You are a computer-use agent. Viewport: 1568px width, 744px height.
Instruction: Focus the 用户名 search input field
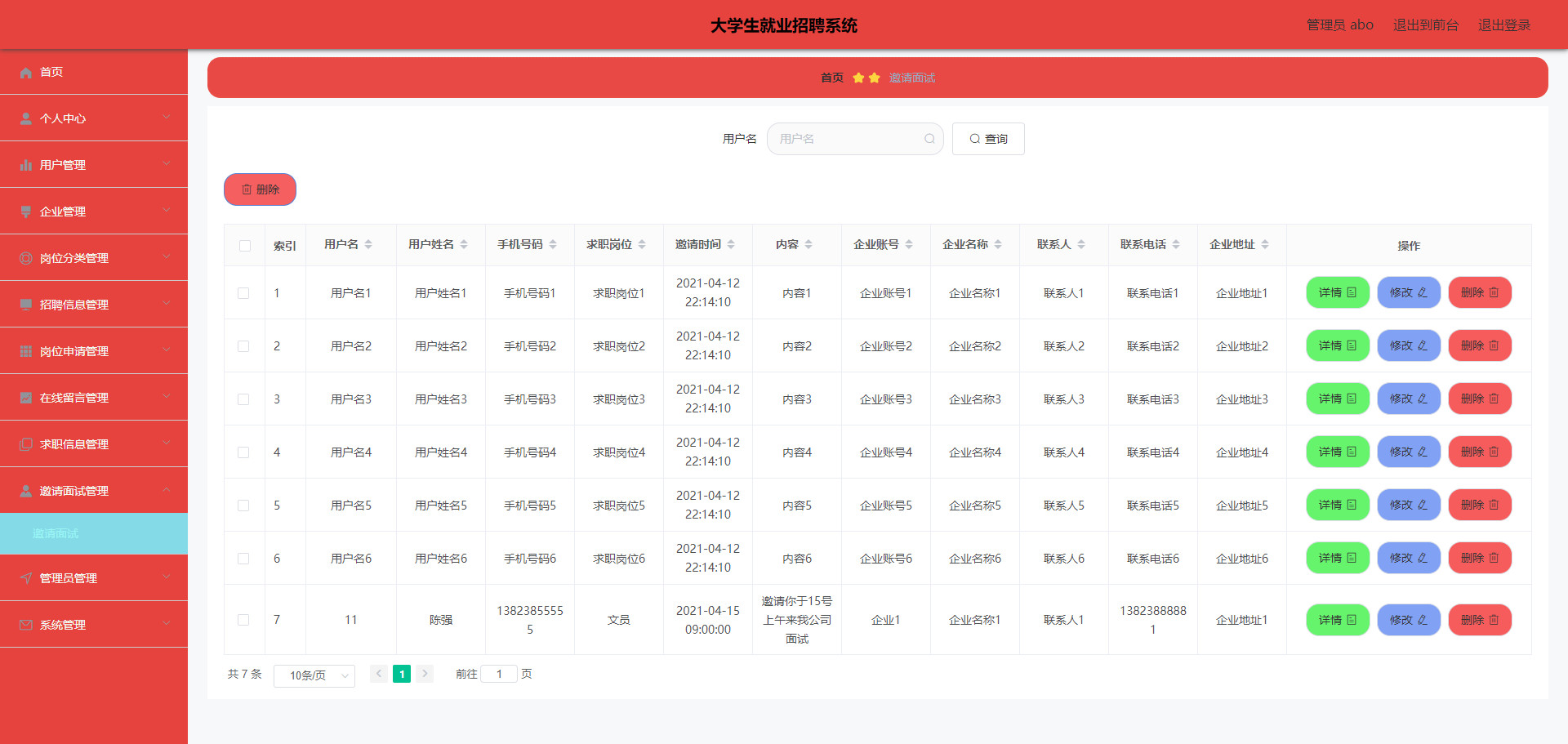click(855, 139)
